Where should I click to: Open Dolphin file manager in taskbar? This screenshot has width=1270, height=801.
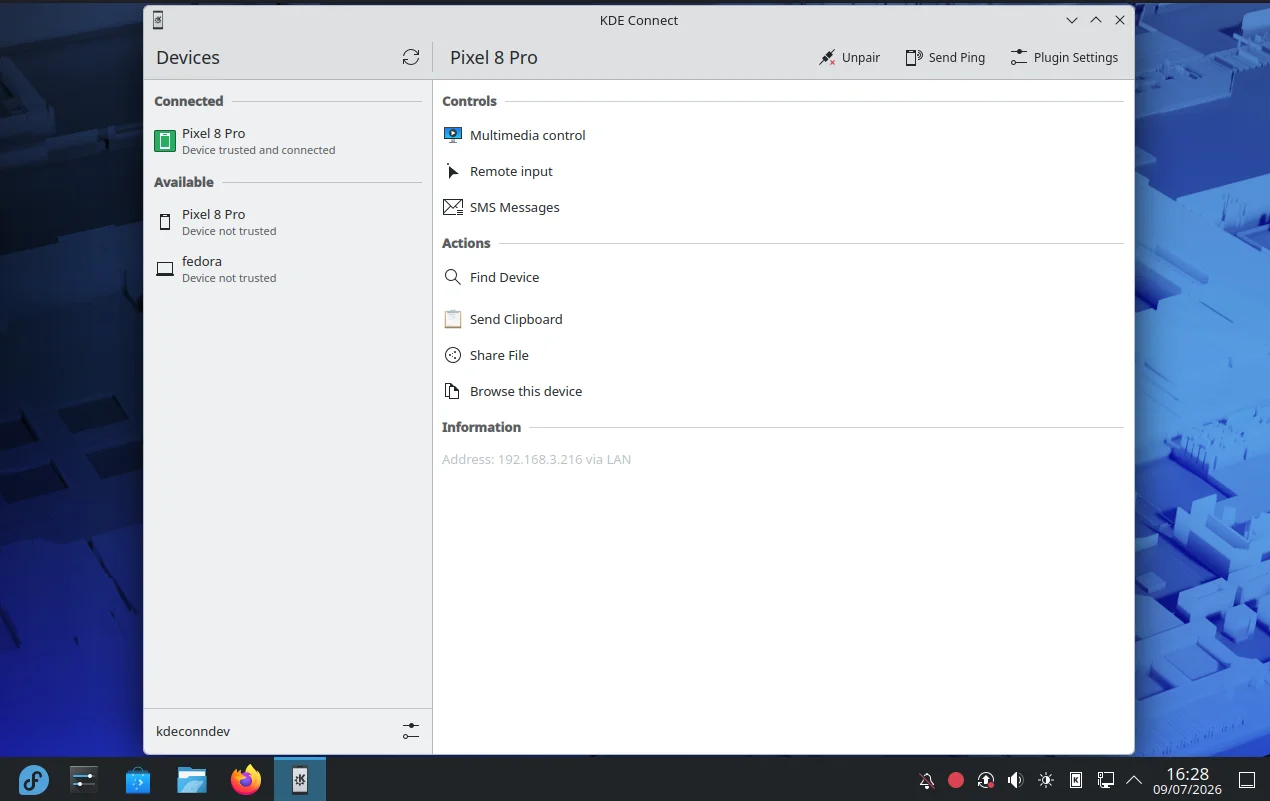coord(192,780)
